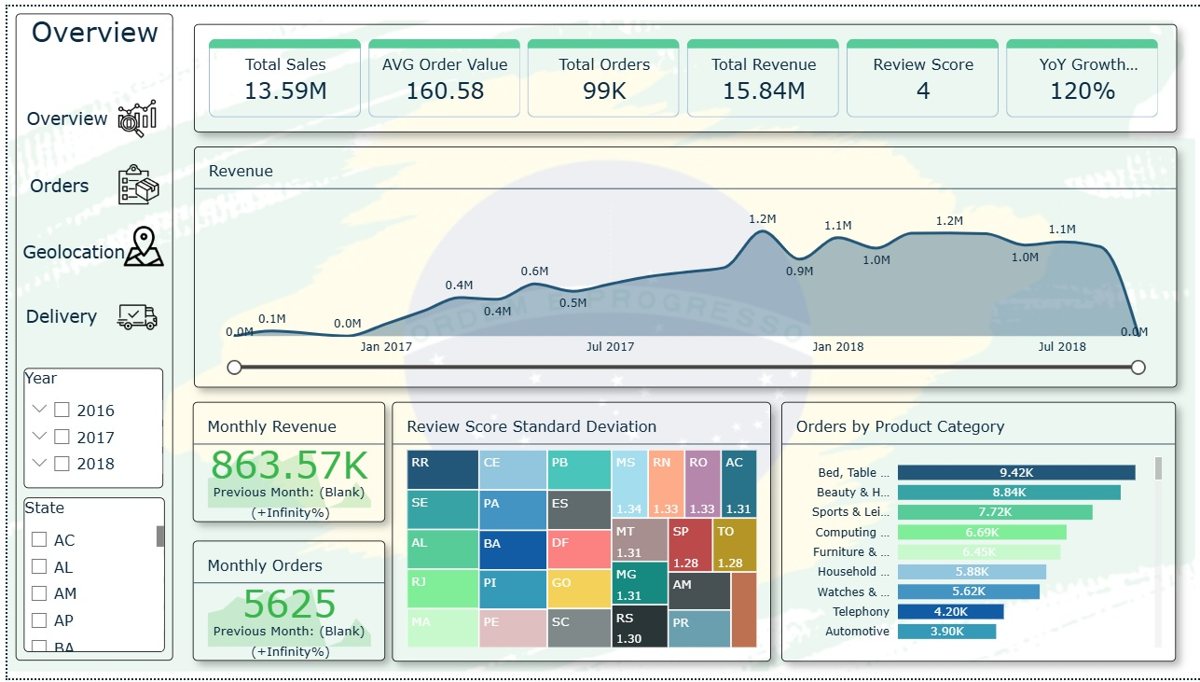This screenshot has width=1200, height=682.
Task: Select the TO 1.28 treemap tile
Action: [x=735, y=545]
